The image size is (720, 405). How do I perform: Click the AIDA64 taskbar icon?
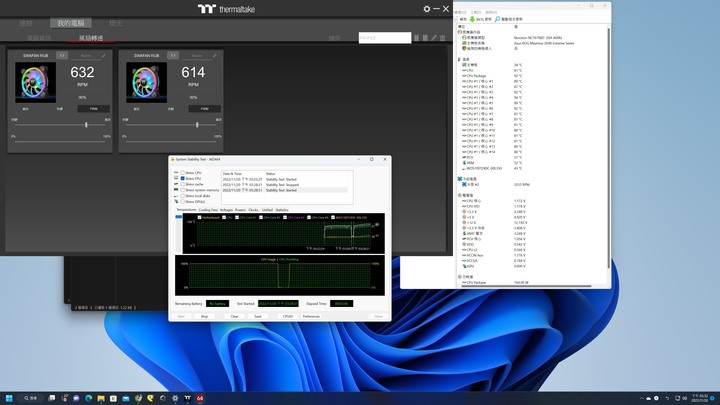point(200,398)
